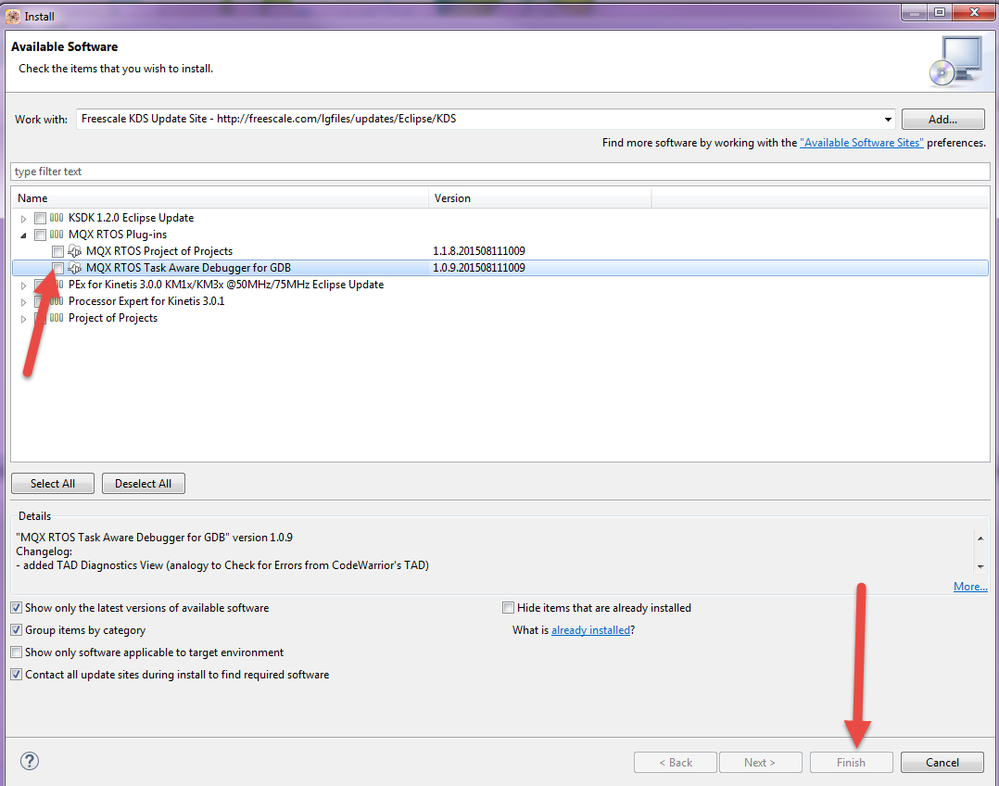This screenshot has width=999, height=786.
Task: Toggle Show only the latest versions checkbox
Action: (x=17, y=608)
